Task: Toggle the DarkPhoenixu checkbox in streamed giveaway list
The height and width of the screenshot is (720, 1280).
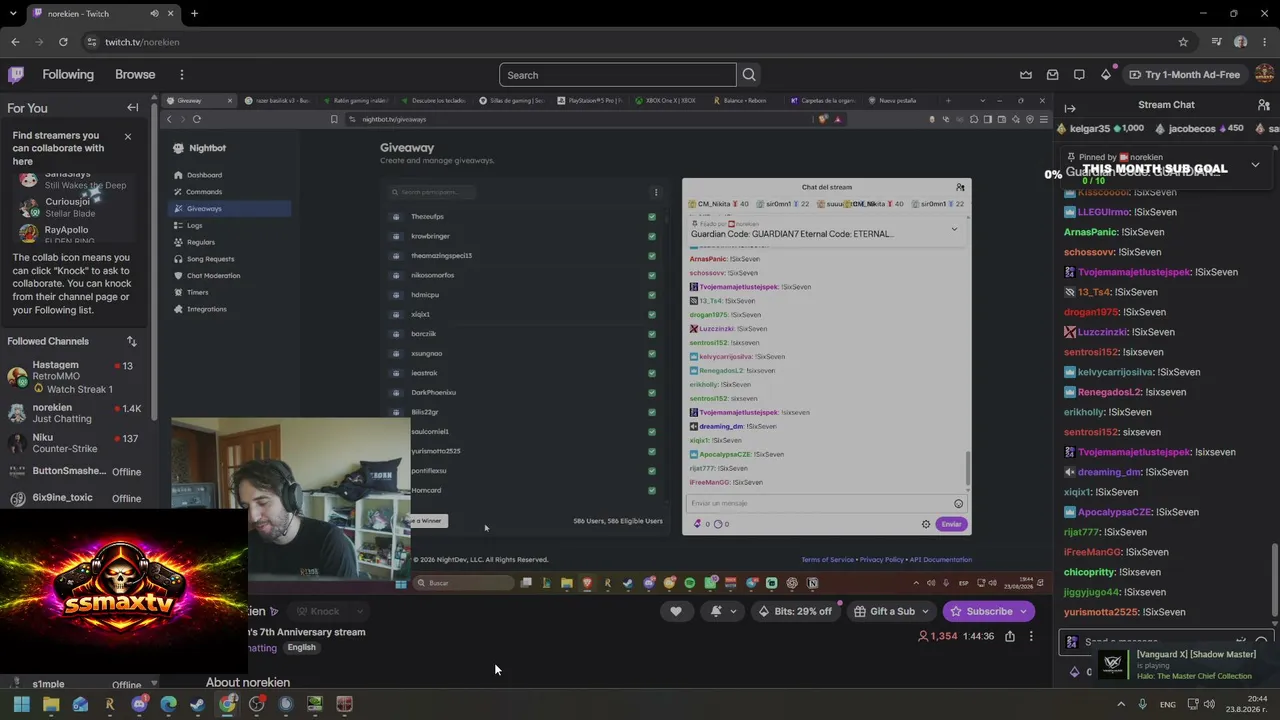Action: coord(652,392)
